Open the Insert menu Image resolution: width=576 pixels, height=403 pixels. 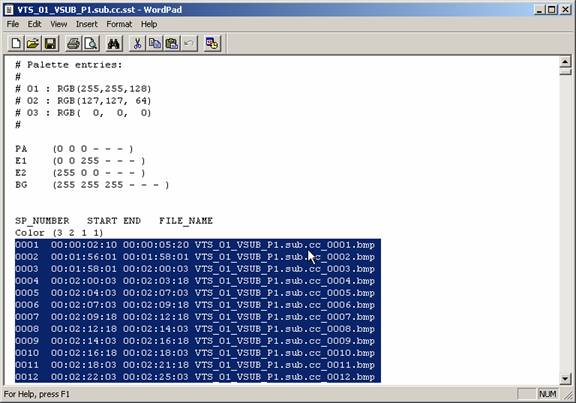coord(86,24)
